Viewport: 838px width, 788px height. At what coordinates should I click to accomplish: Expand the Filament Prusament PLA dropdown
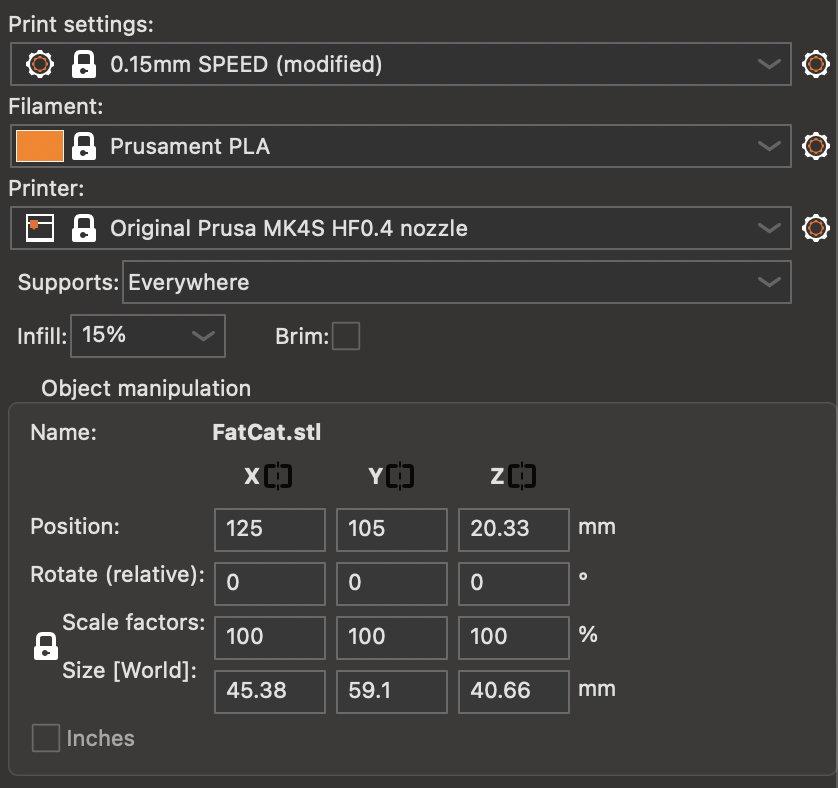tap(768, 146)
